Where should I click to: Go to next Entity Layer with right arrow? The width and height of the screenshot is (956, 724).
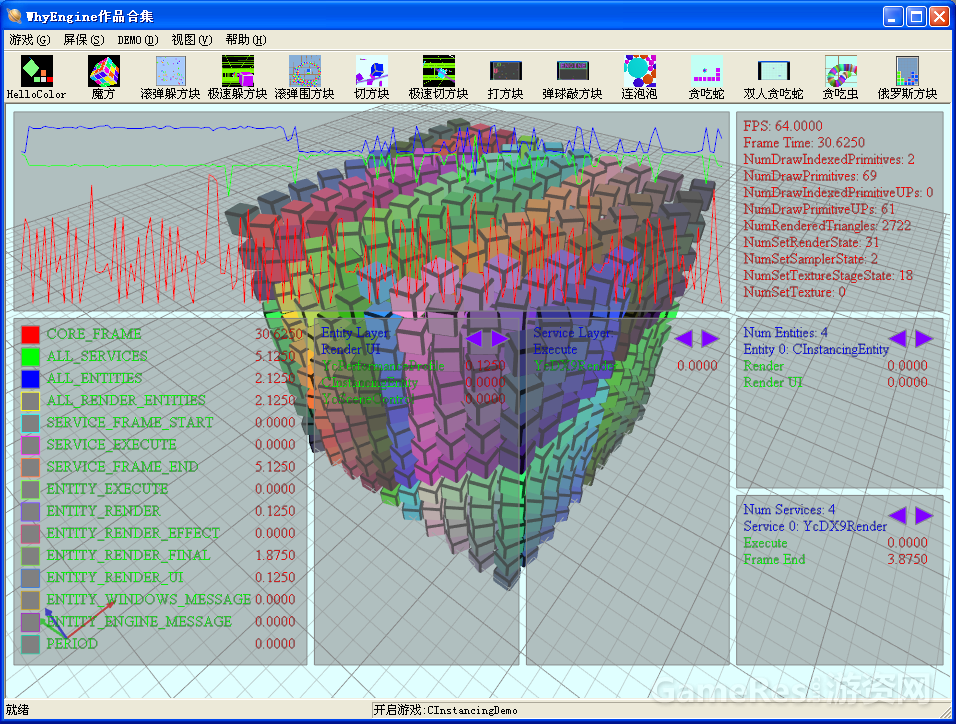click(x=500, y=339)
